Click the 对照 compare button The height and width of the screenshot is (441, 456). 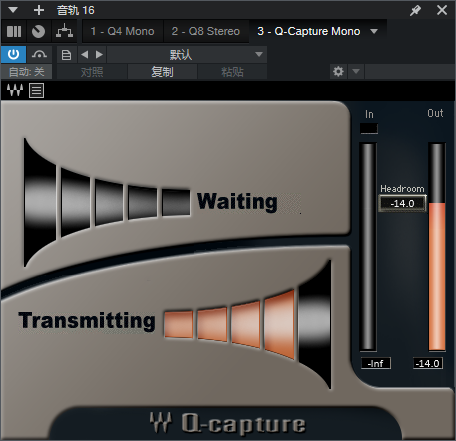[x=92, y=72]
